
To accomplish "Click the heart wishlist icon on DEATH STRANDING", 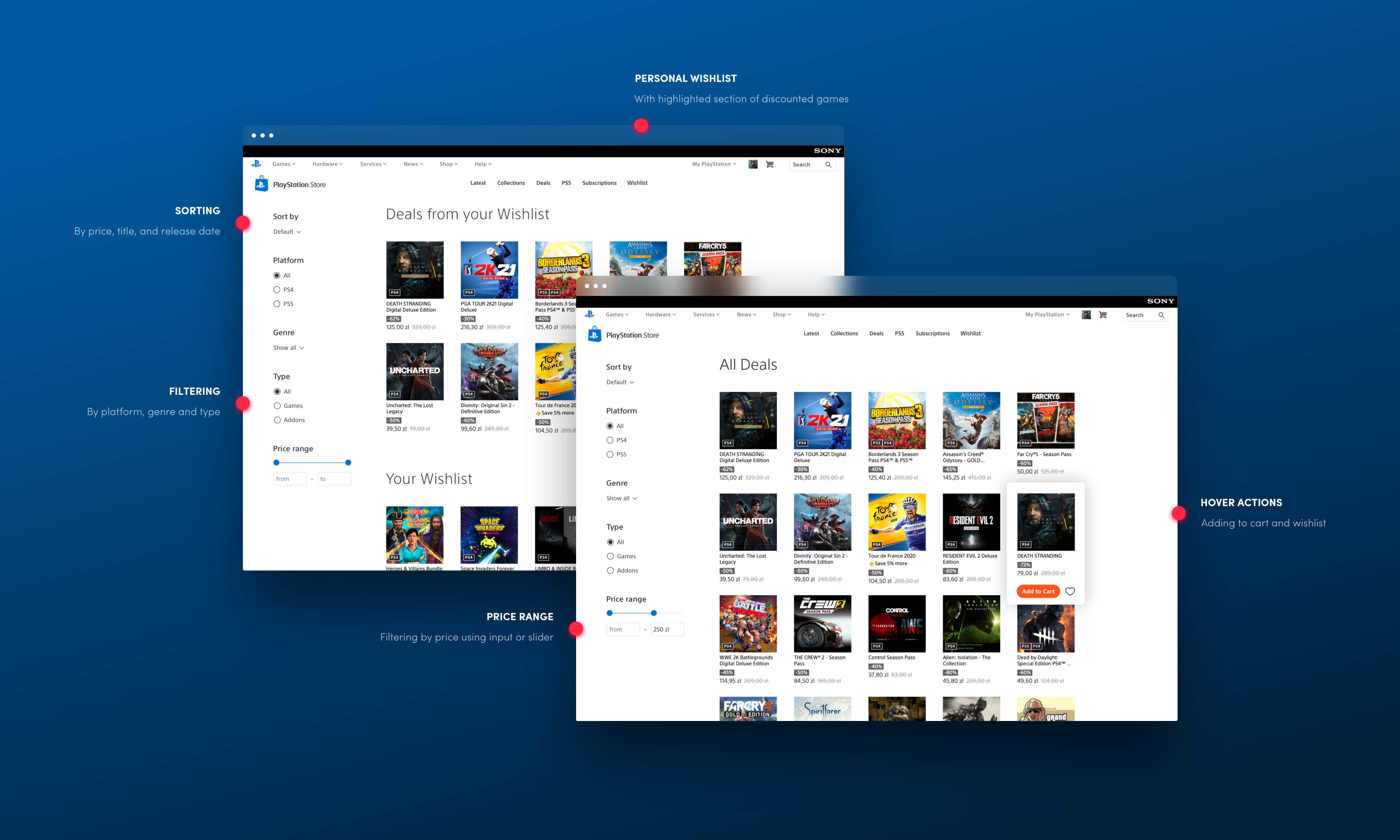I will click(1070, 591).
